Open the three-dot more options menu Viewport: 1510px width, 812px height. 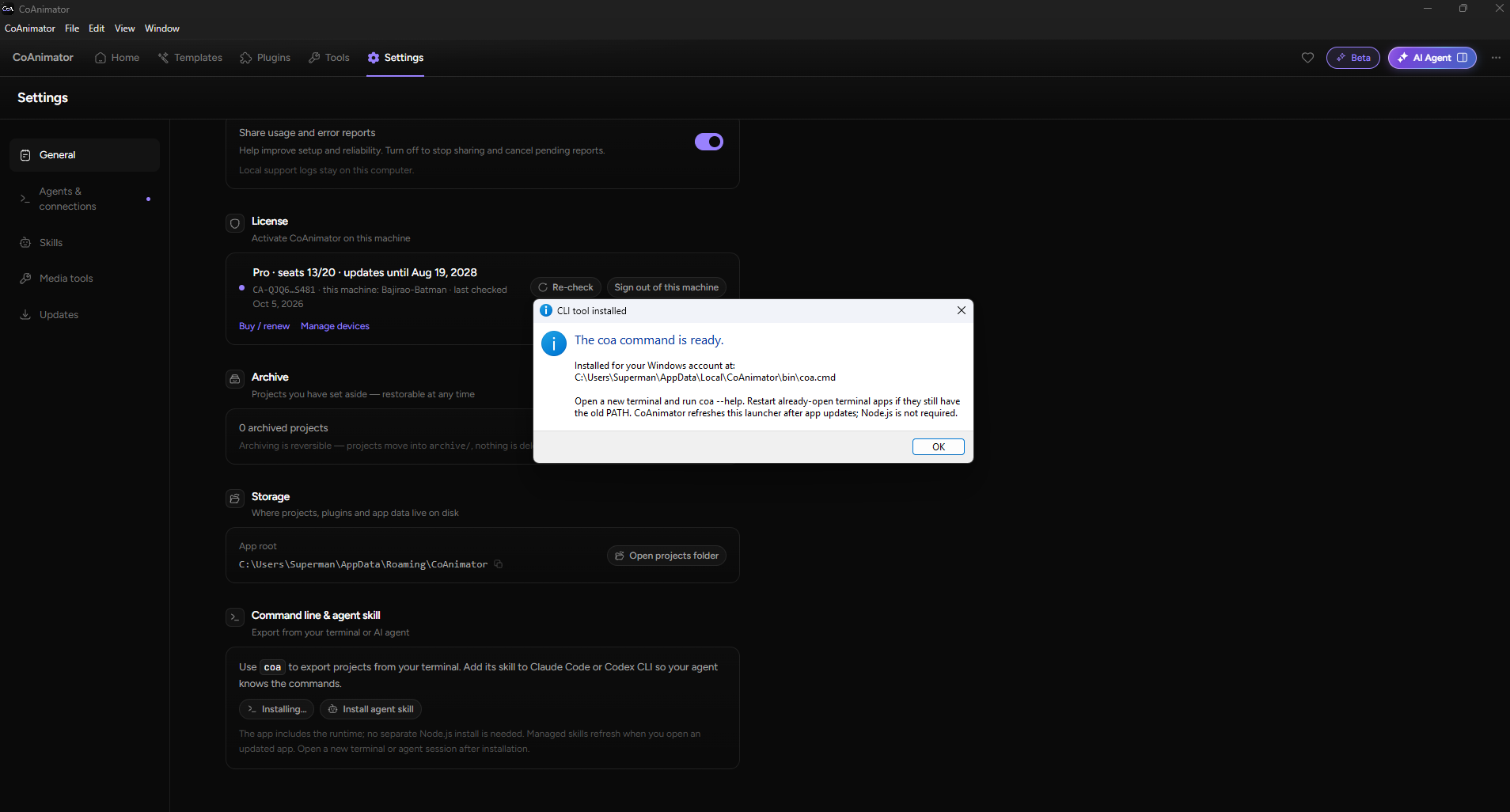click(1496, 58)
